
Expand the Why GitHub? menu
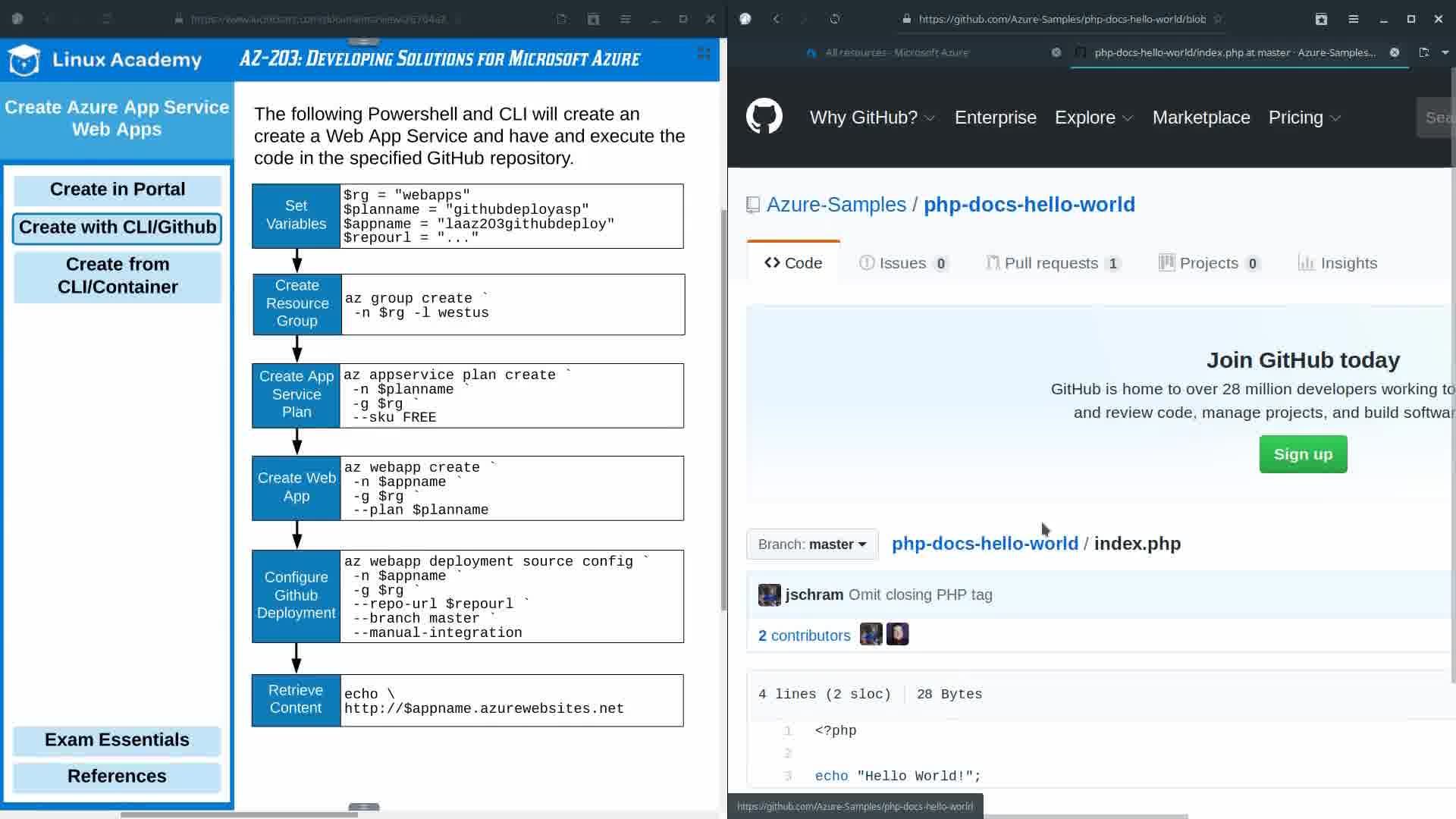(872, 118)
